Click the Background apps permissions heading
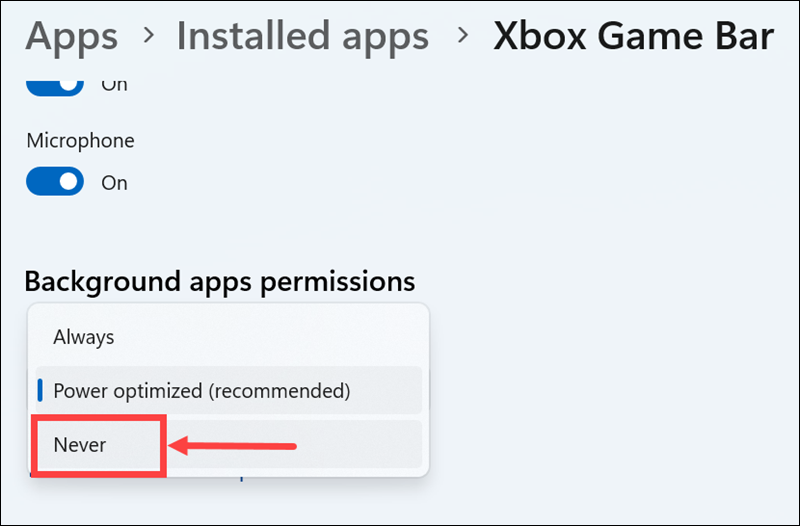Screen dimensions: 800x526 [x=220, y=282]
